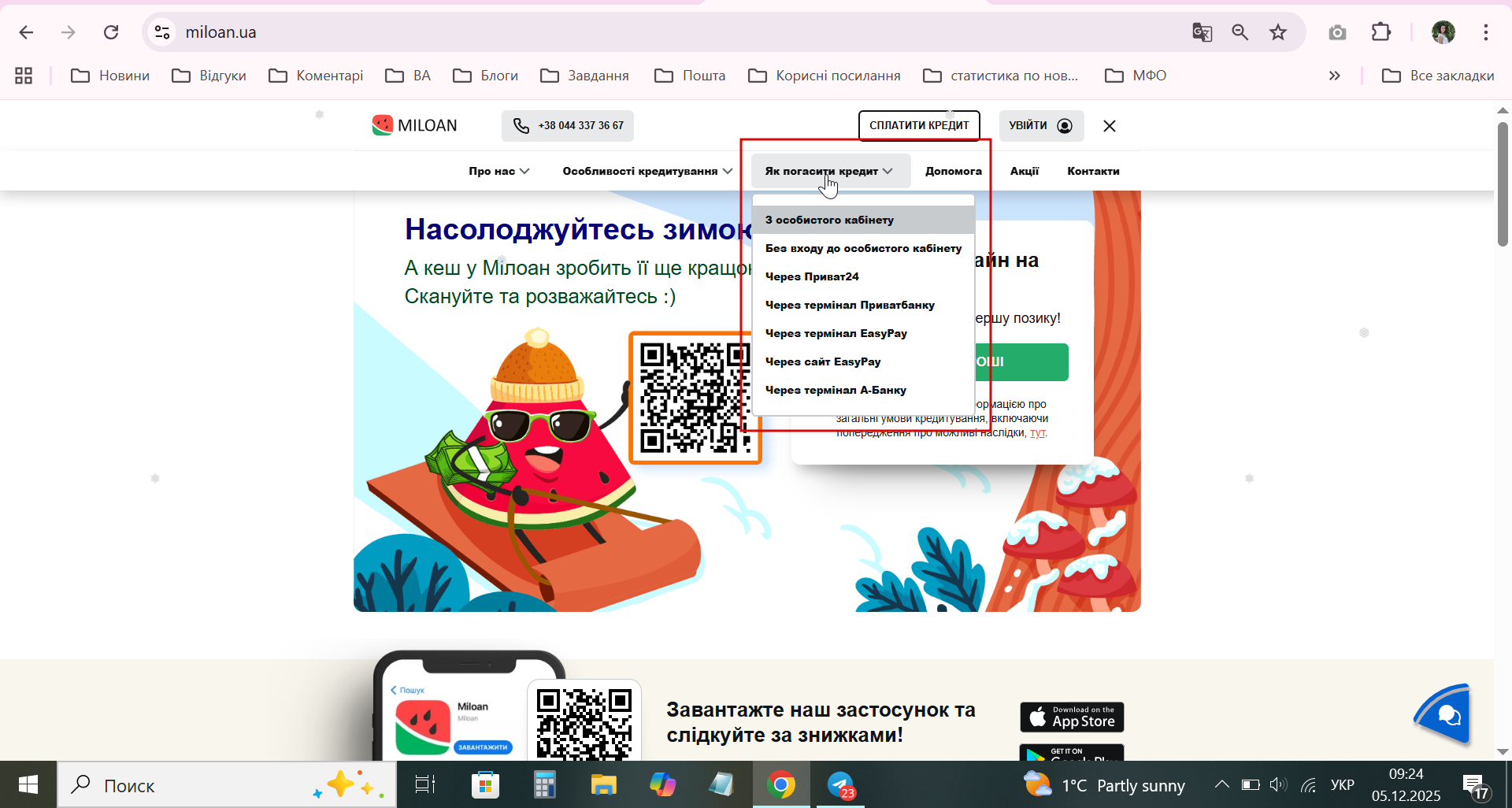Click the page vertical scrollbar thumb
Screen dimensions: 1512x808
[1503, 184]
